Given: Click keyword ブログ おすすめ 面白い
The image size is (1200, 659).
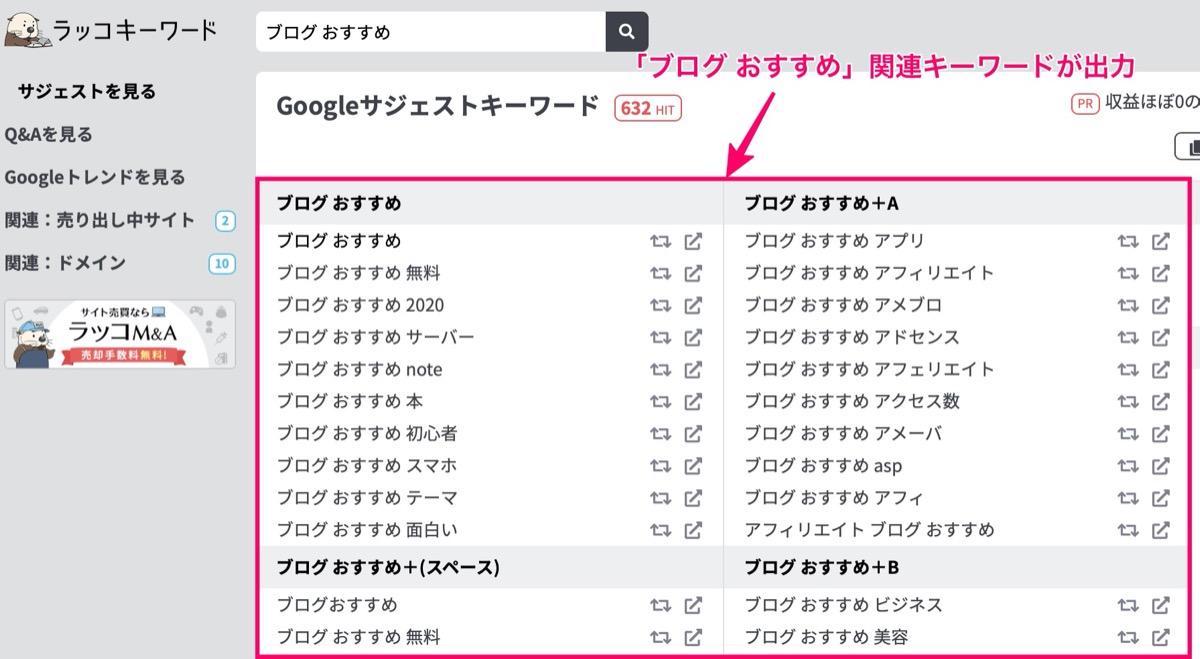Looking at the screenshot, I should tap(367, 529).
